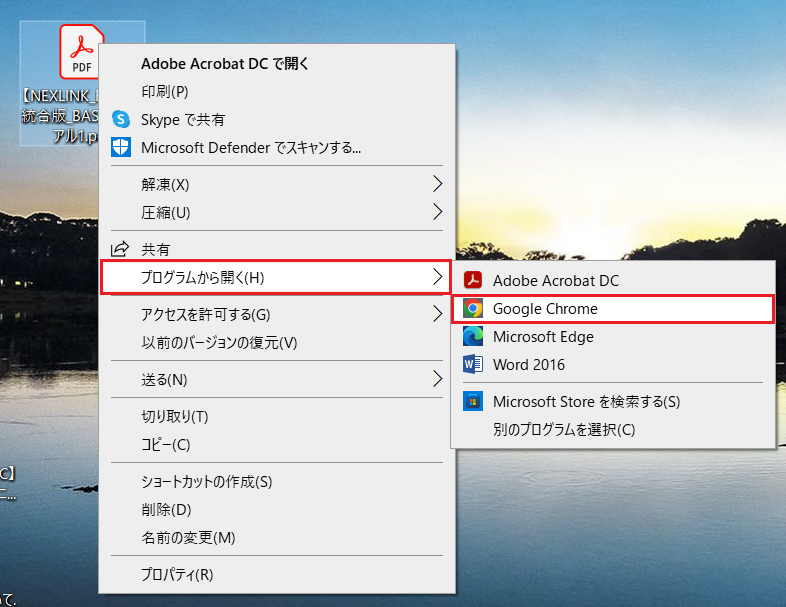This screenshot has height=607, width=786.
Task: Open プログラムから開く(H) entry
Action: (x=276, y=277)
